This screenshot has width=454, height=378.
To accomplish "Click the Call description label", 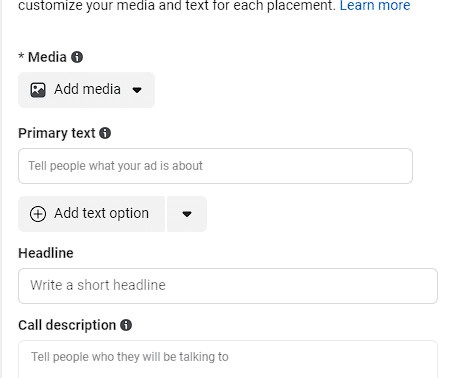I will pos(67,325).
